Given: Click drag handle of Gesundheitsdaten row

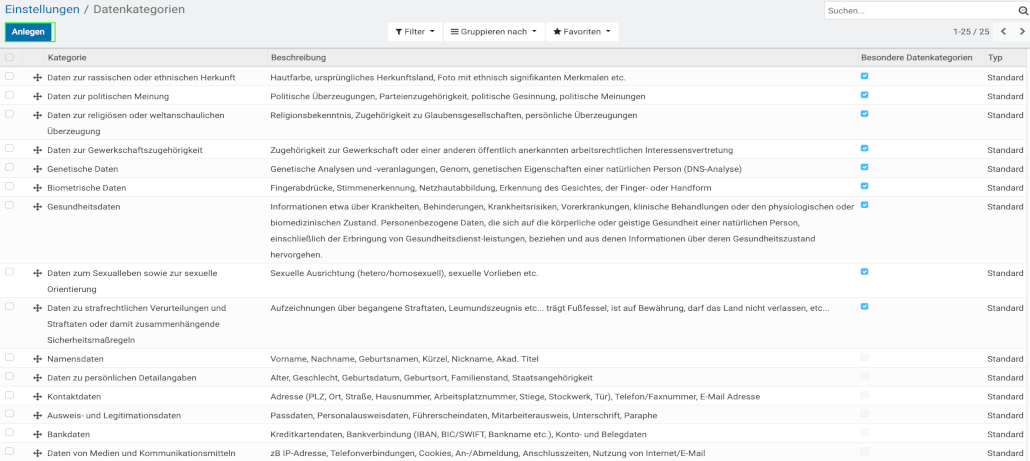Looking at the screenshot, I should point(37,207).
